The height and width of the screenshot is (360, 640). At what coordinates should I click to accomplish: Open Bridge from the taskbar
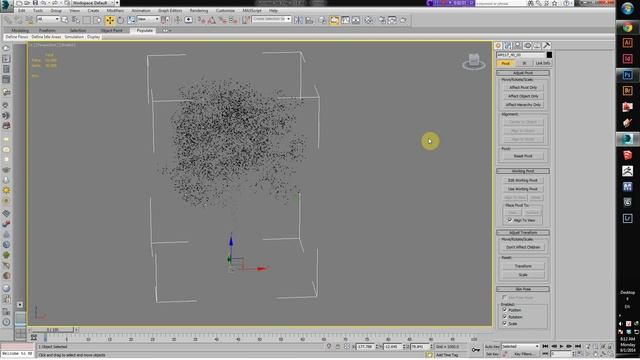pos(627,91)
